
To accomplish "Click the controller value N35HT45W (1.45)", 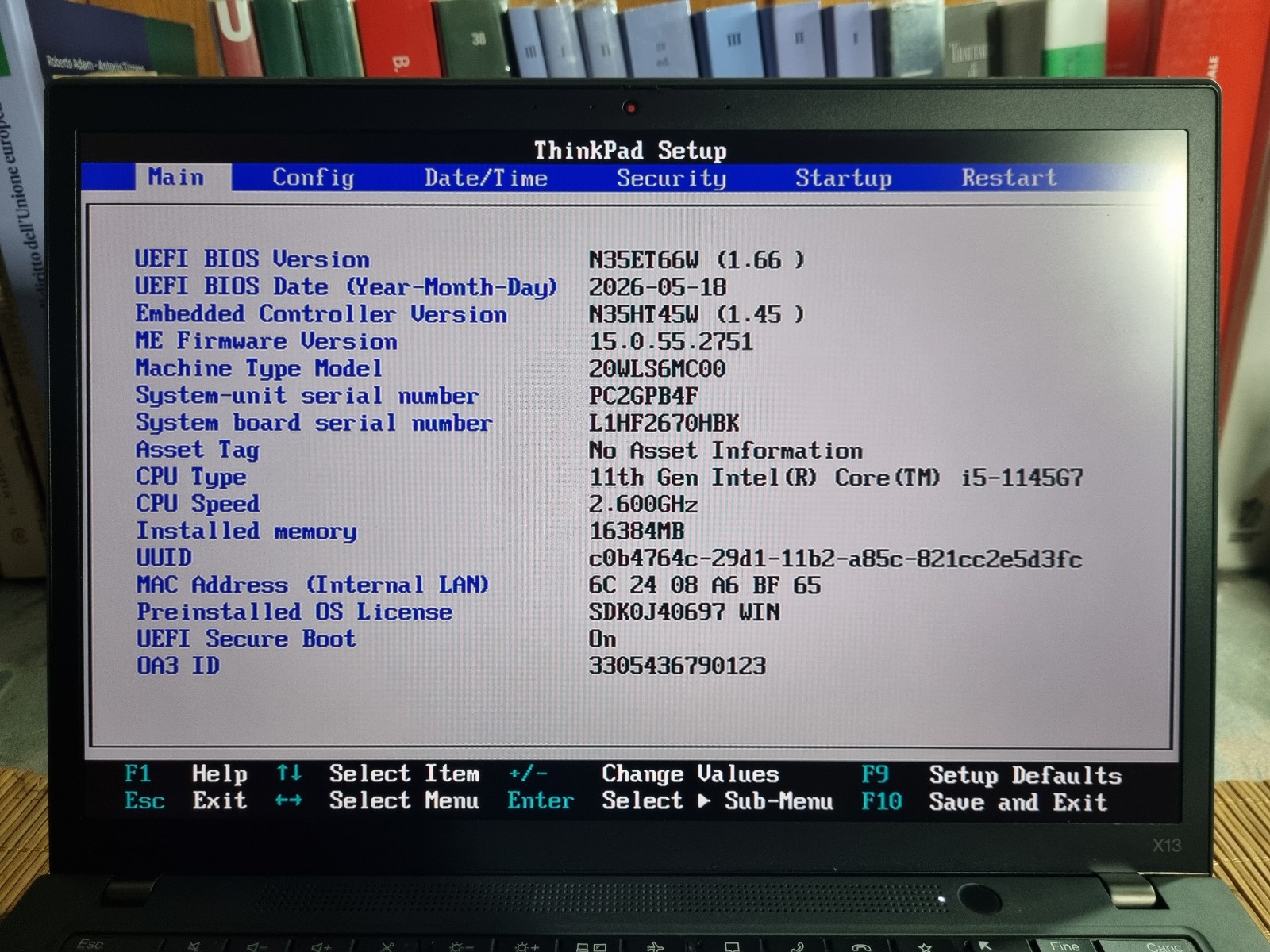I will [696, 315].
